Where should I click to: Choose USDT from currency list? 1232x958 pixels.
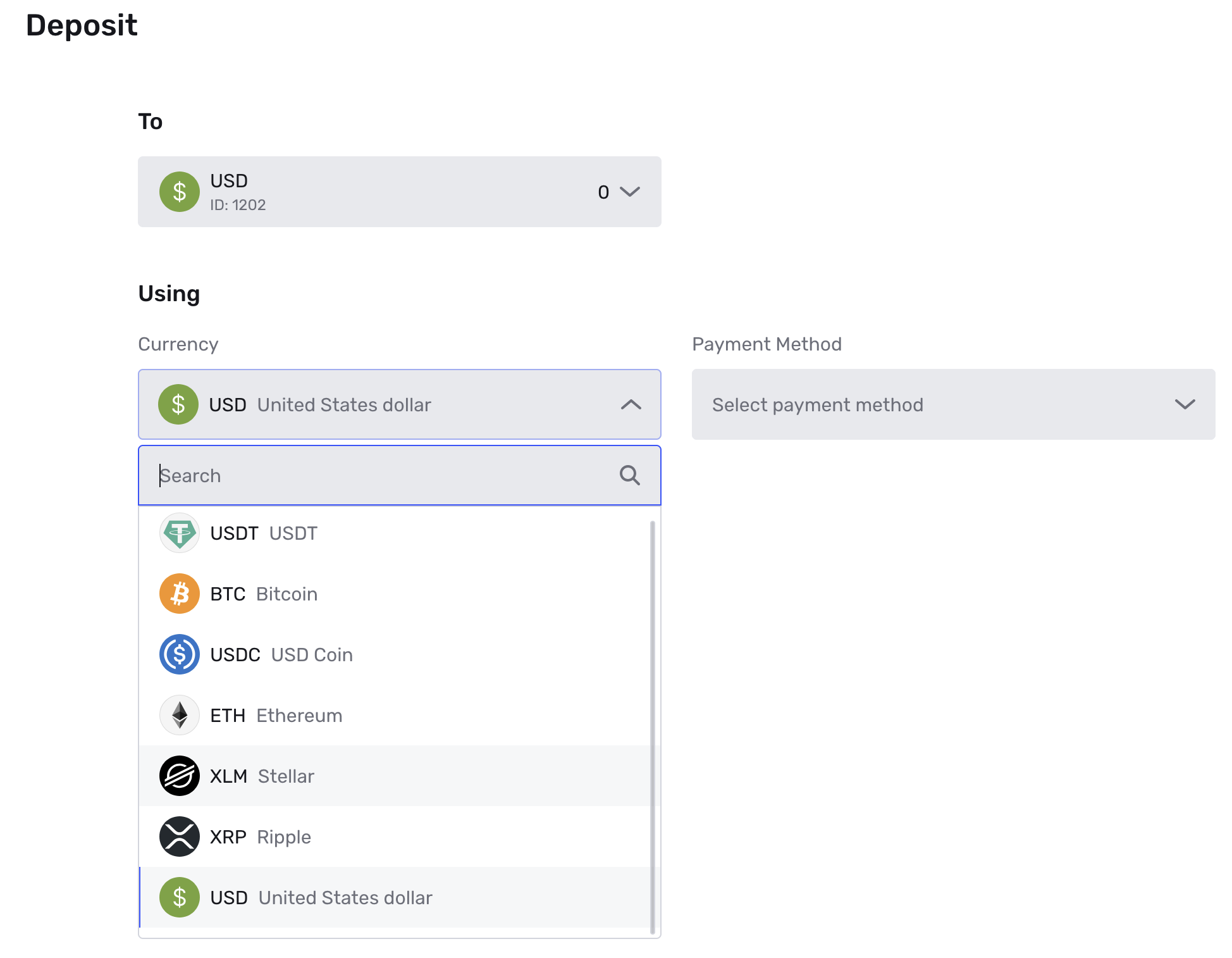tap(263, 533)
